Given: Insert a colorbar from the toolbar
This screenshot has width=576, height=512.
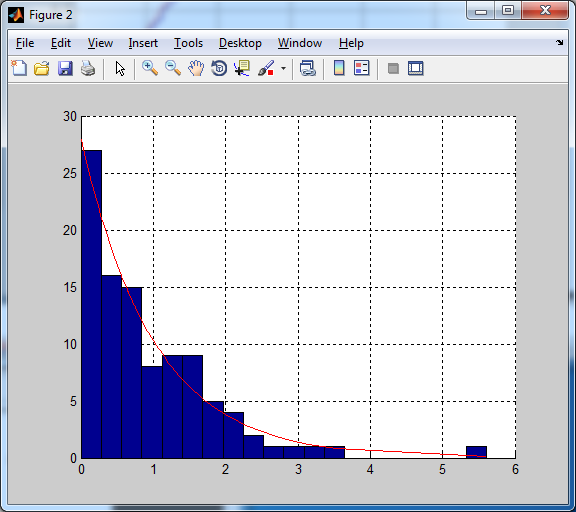Looking at the screenshot, I should (339, 68).
